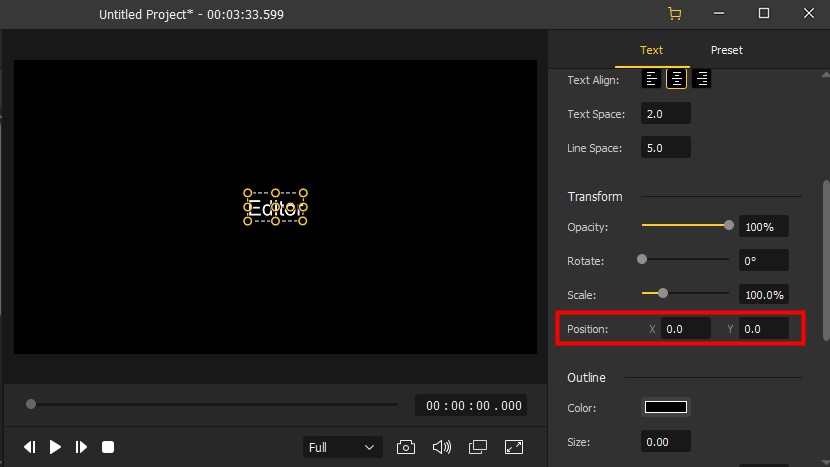Open the Full preview quality dropdown
Screen dimensions: 830x467
[x=342, y=447]
